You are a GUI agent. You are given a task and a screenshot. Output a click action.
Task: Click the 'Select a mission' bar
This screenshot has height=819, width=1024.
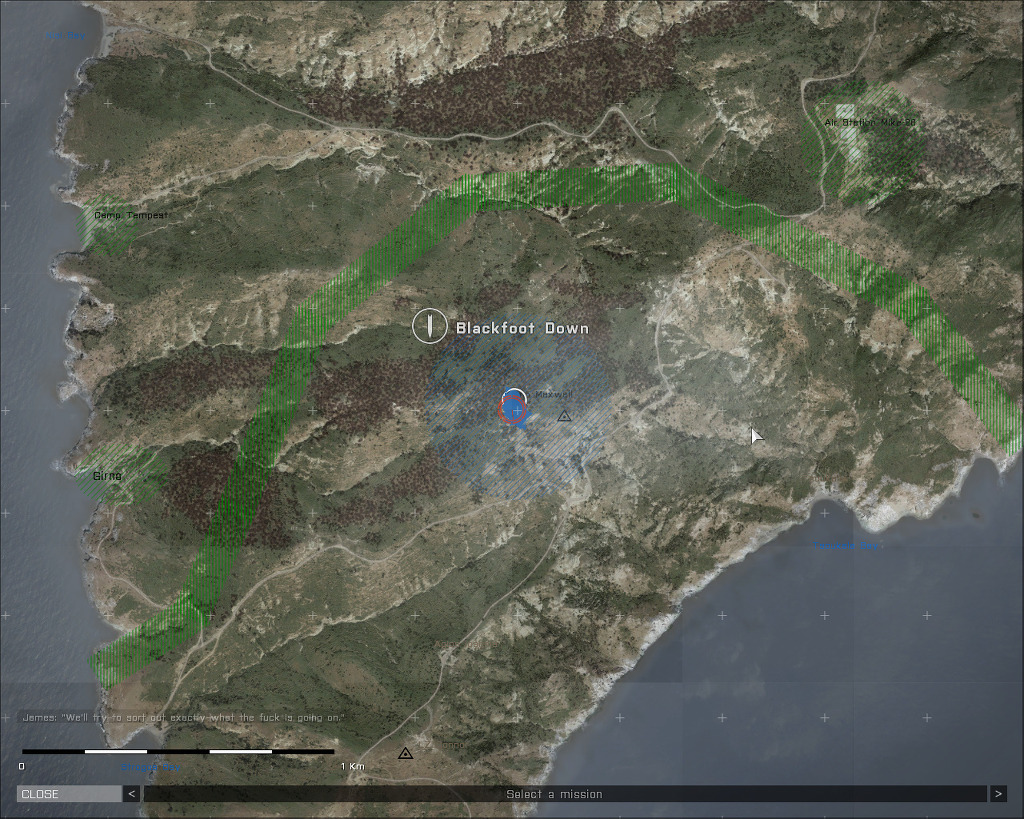pos(554,794)
